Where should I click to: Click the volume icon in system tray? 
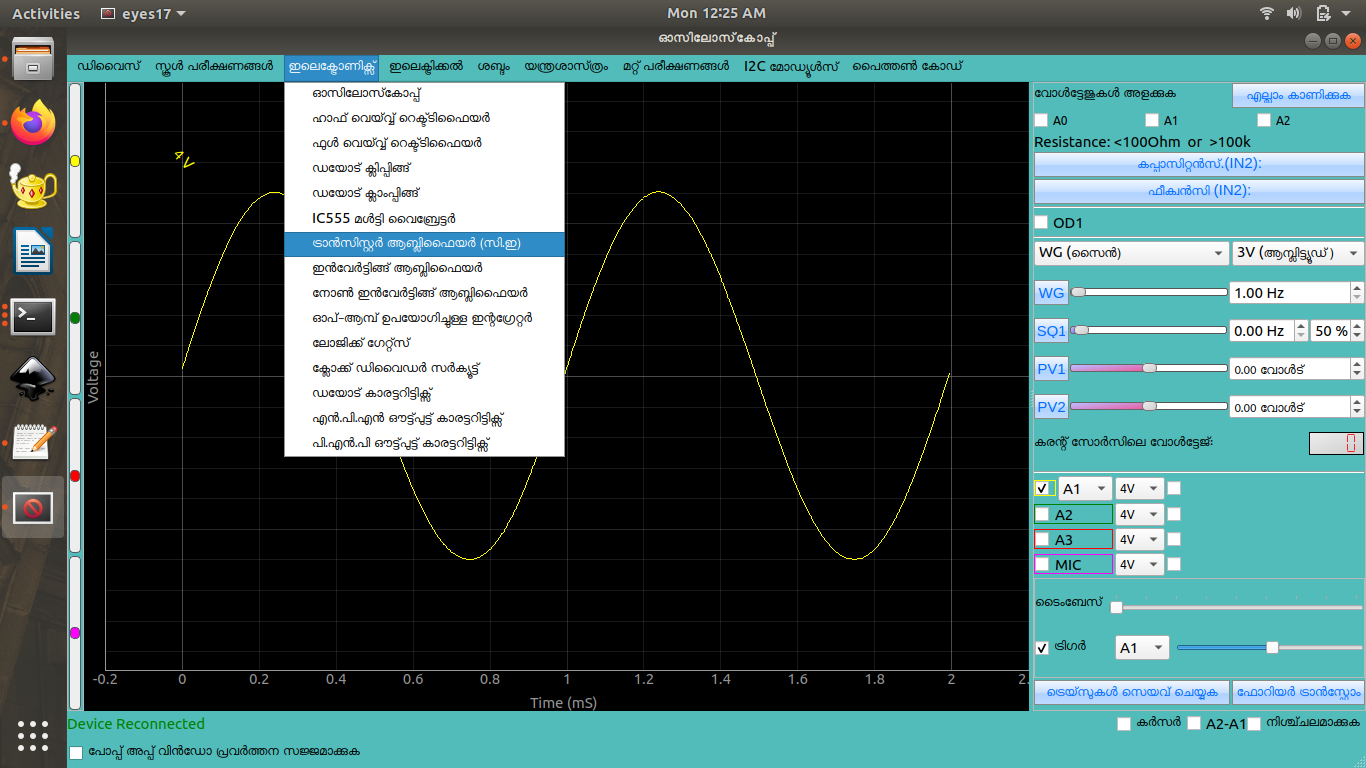[1293, 13]
